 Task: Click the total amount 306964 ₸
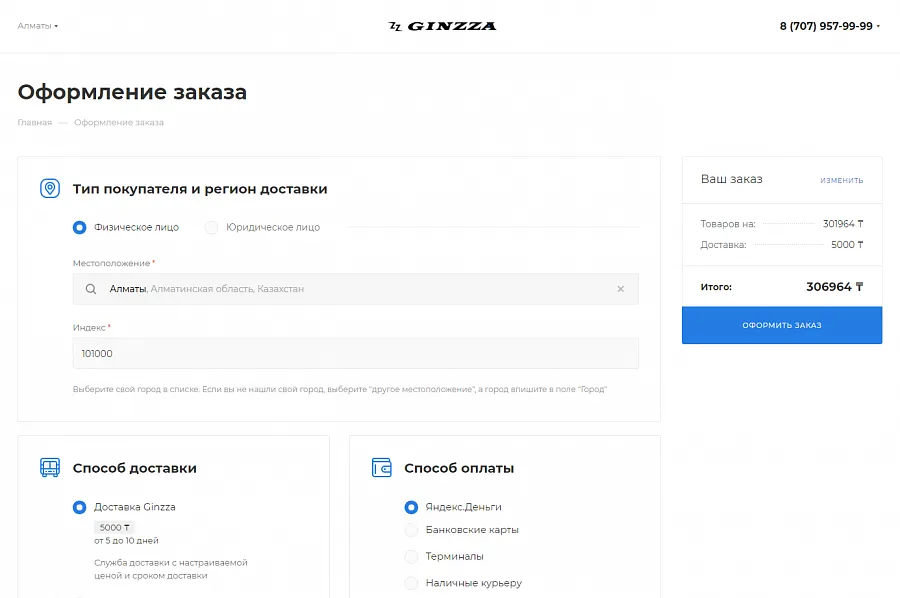(x=835, y=287)
